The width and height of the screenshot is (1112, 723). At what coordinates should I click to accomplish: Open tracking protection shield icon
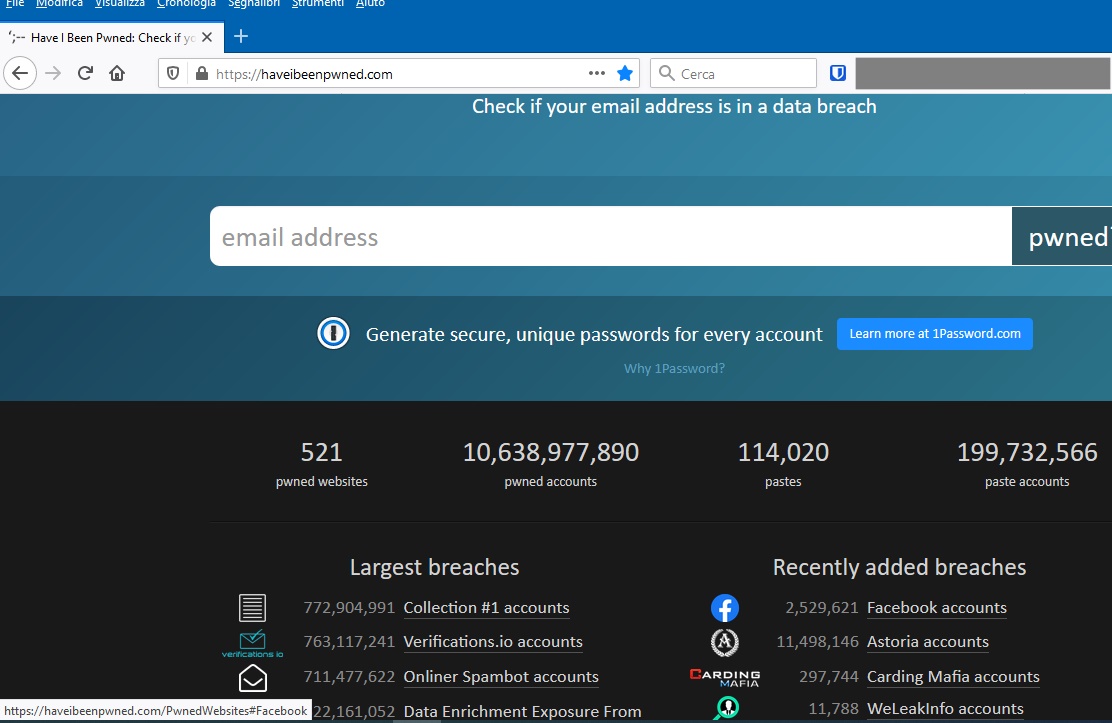172,74
